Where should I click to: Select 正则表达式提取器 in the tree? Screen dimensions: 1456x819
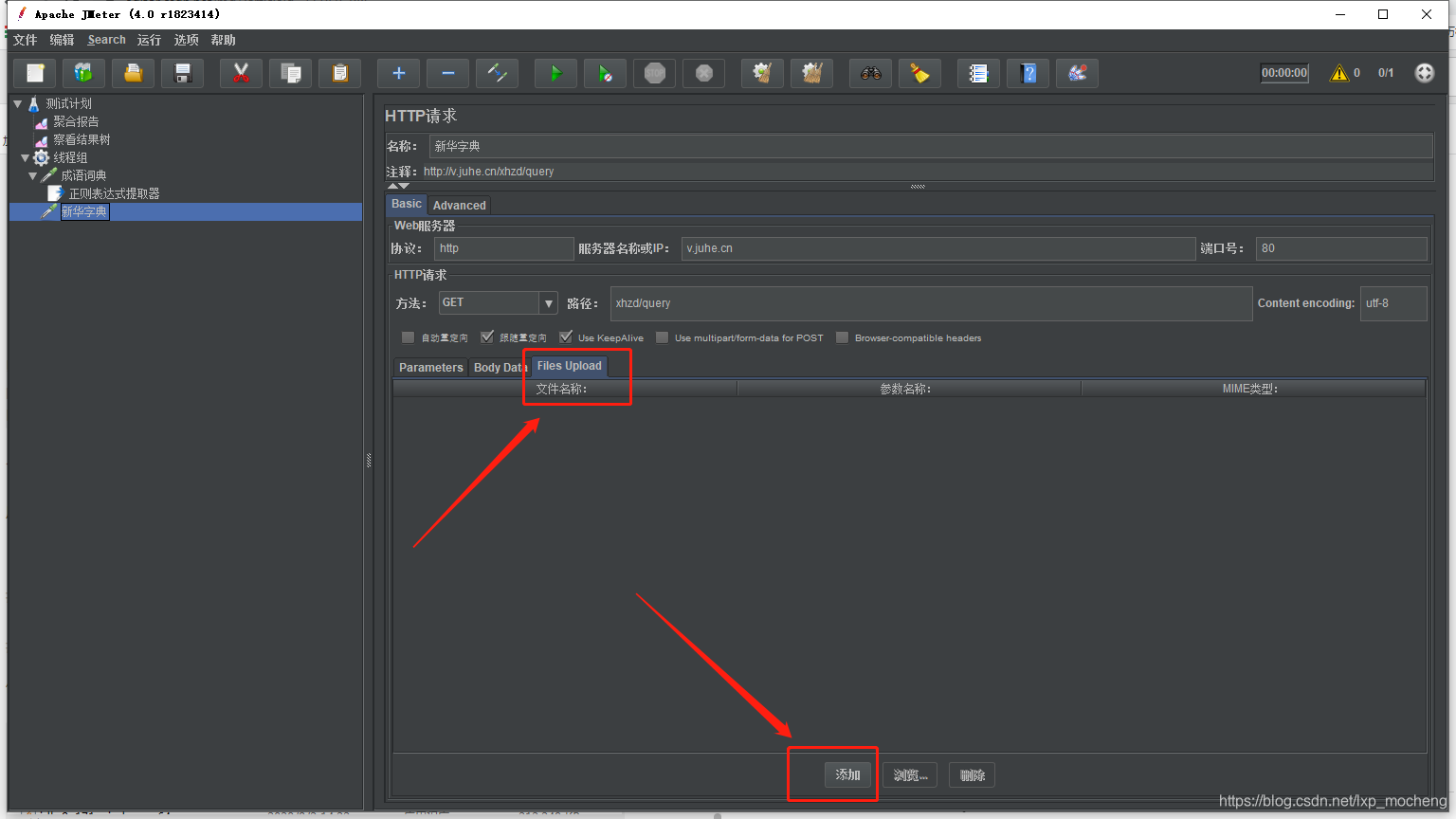point(114,193)
